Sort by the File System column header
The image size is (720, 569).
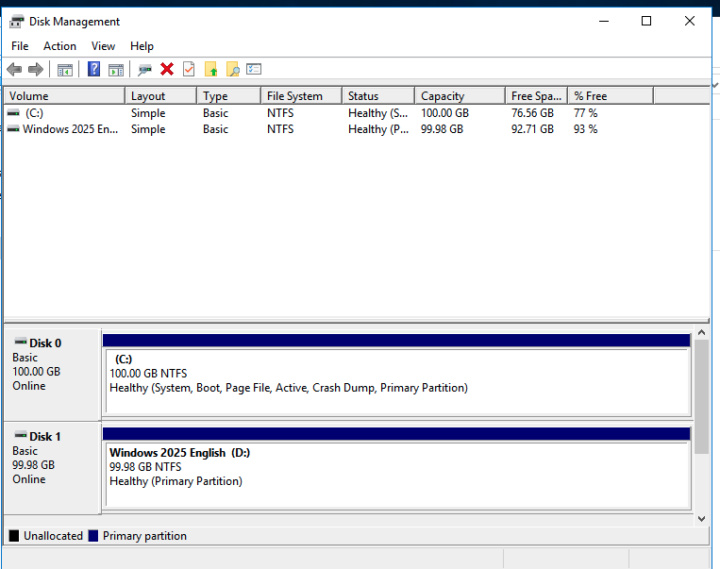point(294,96)
